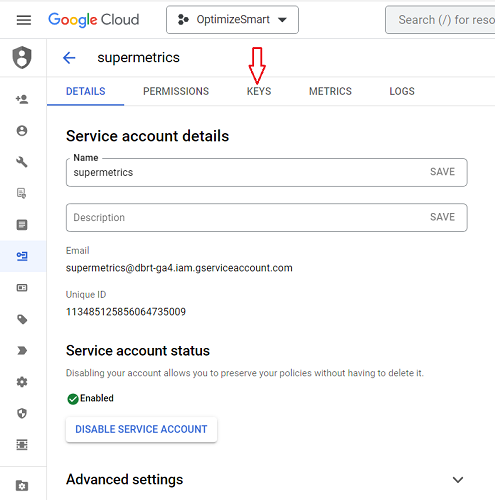Click the Service account details heading
This screenshot has height=500, width=495.
pyautogui.click(x=148, y=136)
